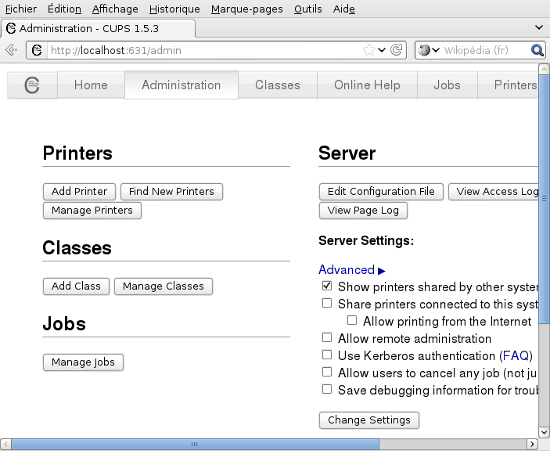The height and width of the screenshot is (451, 550).
Task: Click the Wikipédia search input field
Action: pyautogui.click(x=485, y=50)
